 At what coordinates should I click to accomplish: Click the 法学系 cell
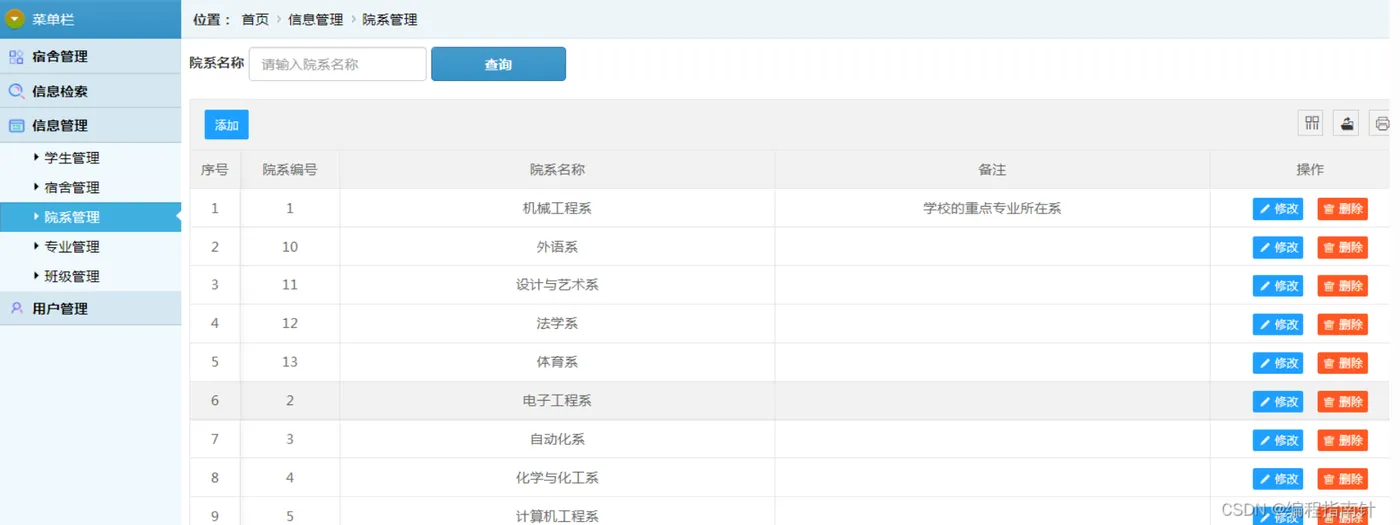(x=557, y=324)
